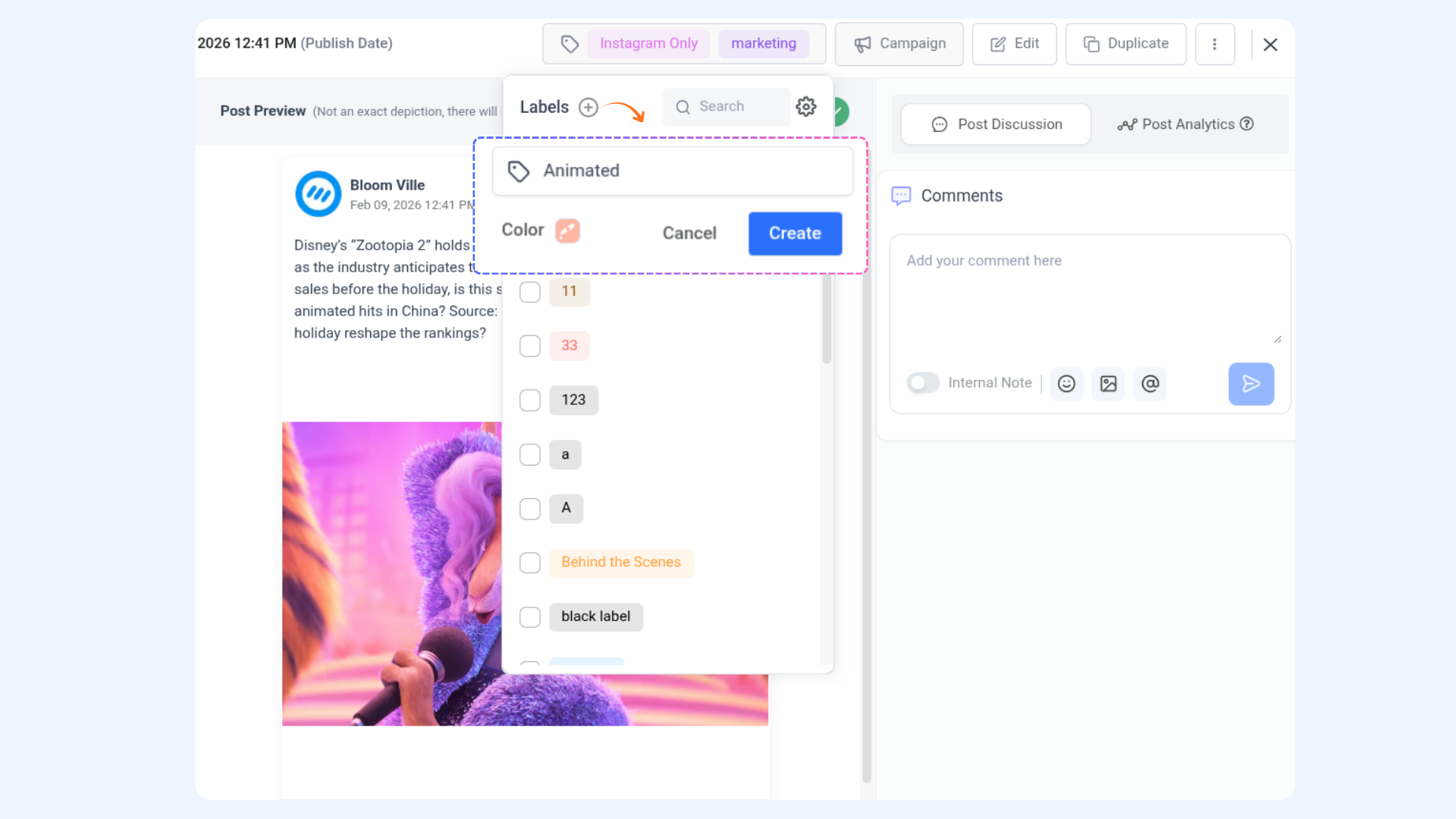Check the 'black label' checkbox

(x=530, y=617)
